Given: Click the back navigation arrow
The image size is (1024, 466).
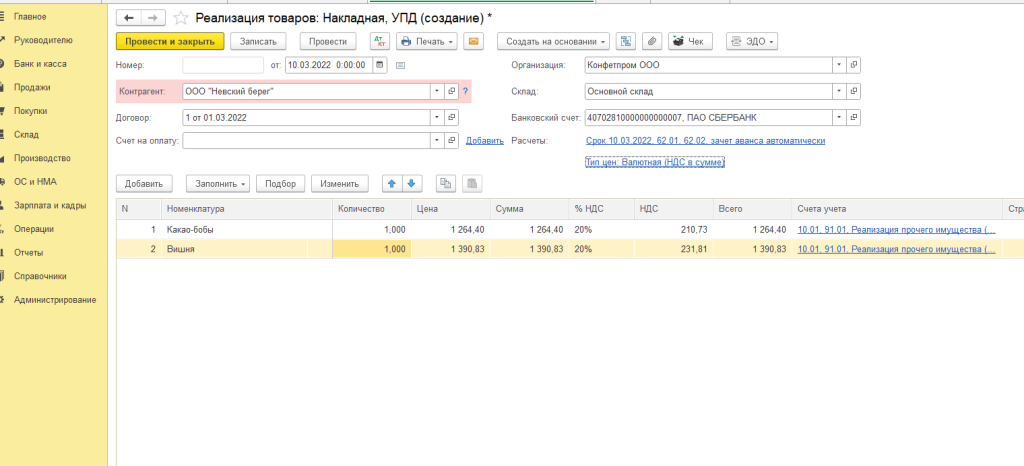Looking at the screenshot, I should pos(130,18).
